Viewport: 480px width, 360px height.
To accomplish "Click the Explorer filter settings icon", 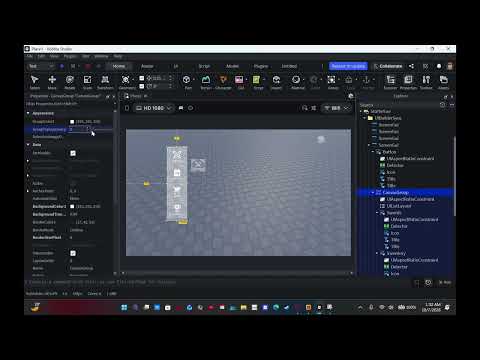I will click(x=442, y=105).
